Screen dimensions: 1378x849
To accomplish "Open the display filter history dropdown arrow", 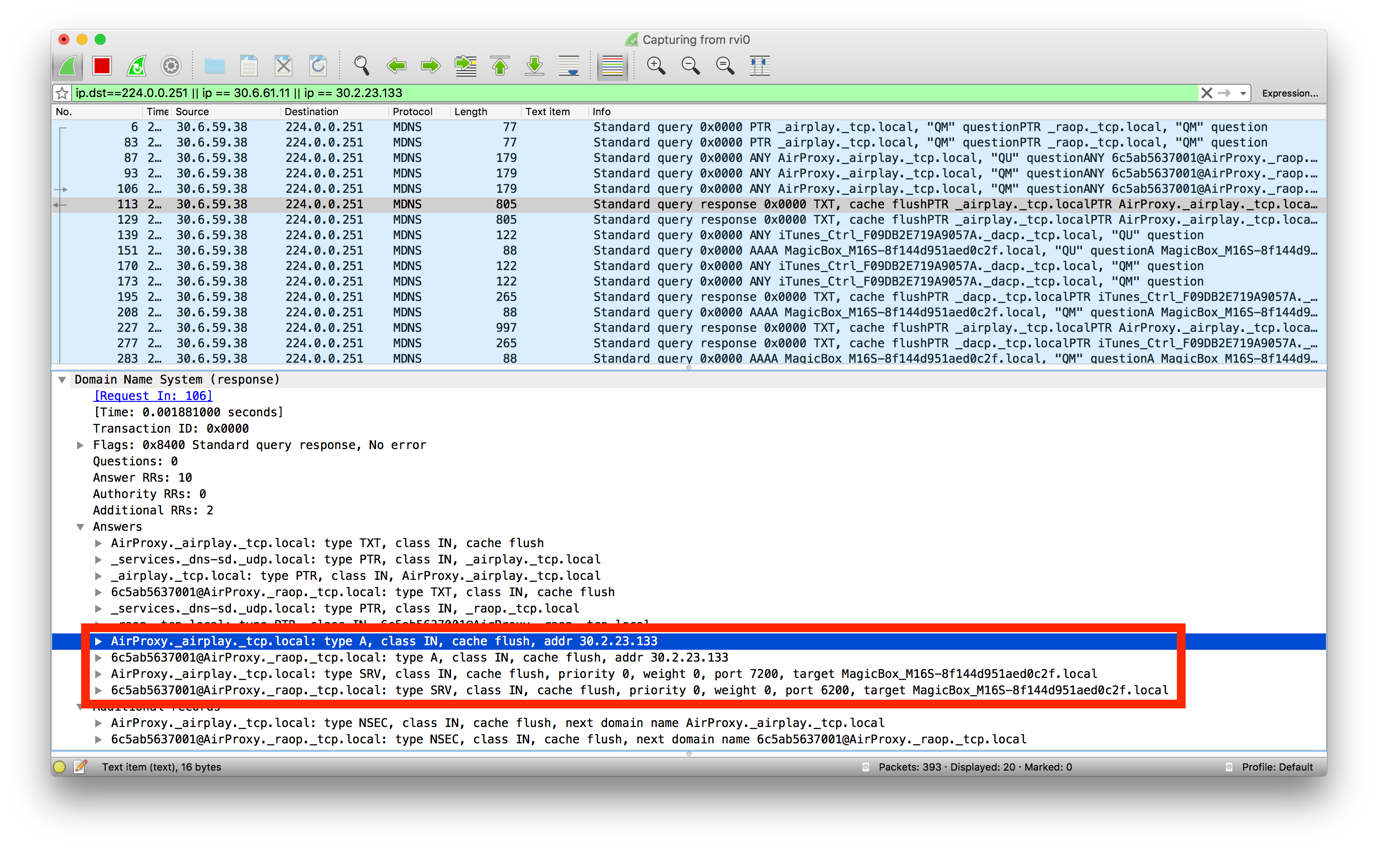I will [1243, 93].
